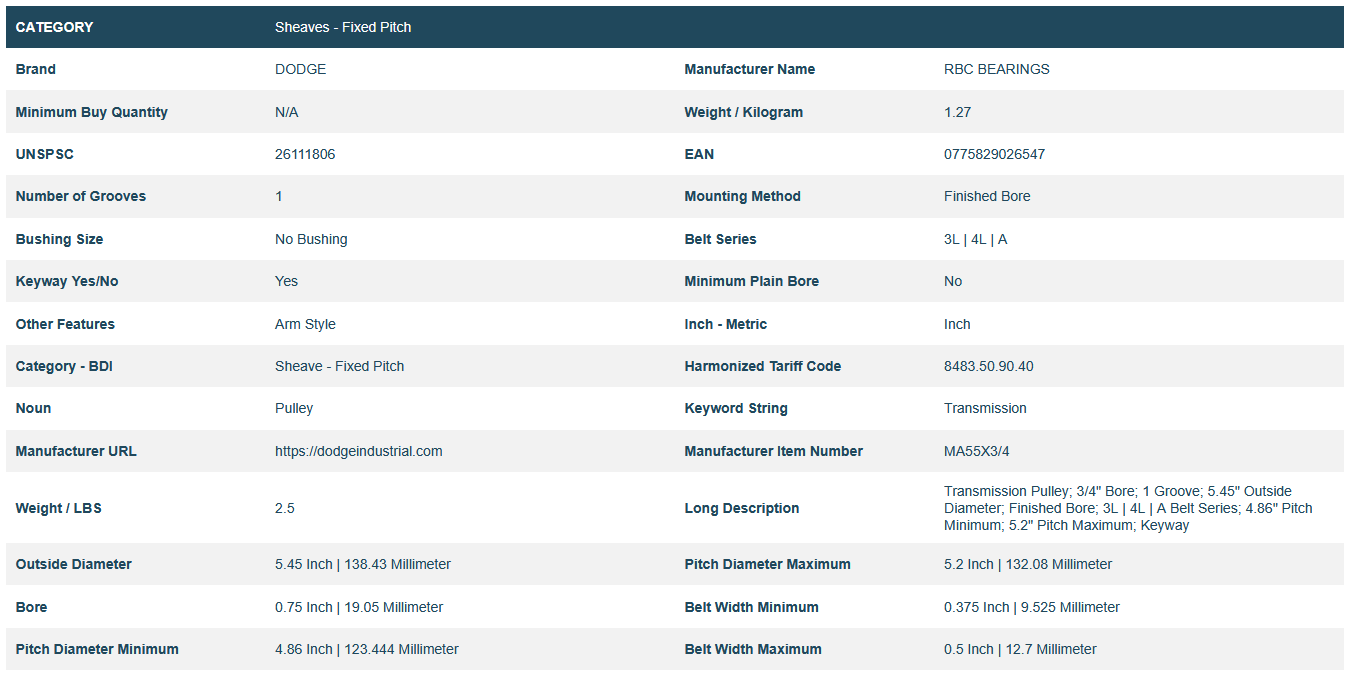The image size is (1352, 678).
Task: Select the Pitch Diameter Minimum value
Action: click(x=366, y=649)
